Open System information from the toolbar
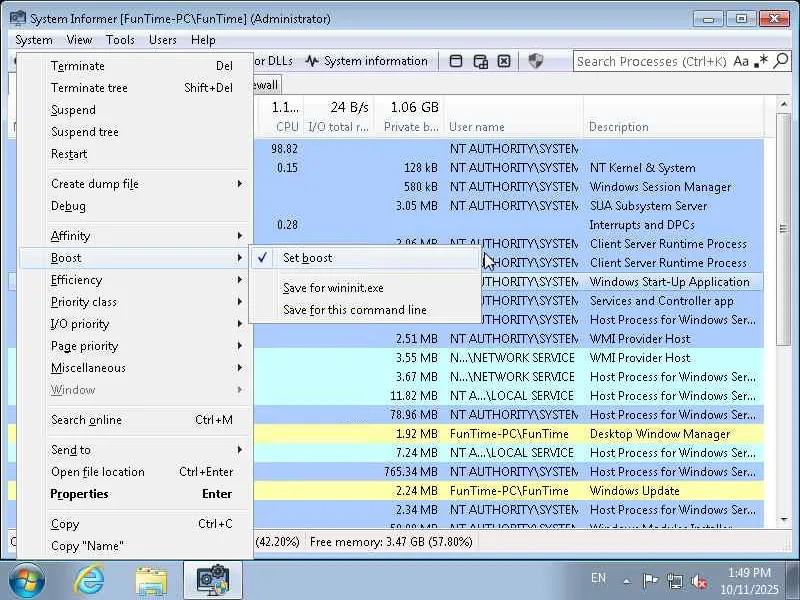800x600 pixels. [x=366, y=61]
